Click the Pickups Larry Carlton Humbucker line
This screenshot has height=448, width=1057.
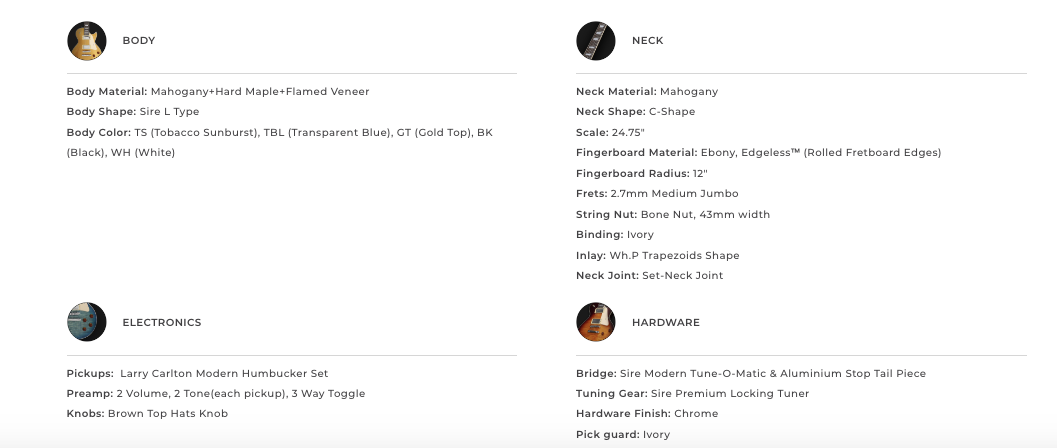(197, 374)
